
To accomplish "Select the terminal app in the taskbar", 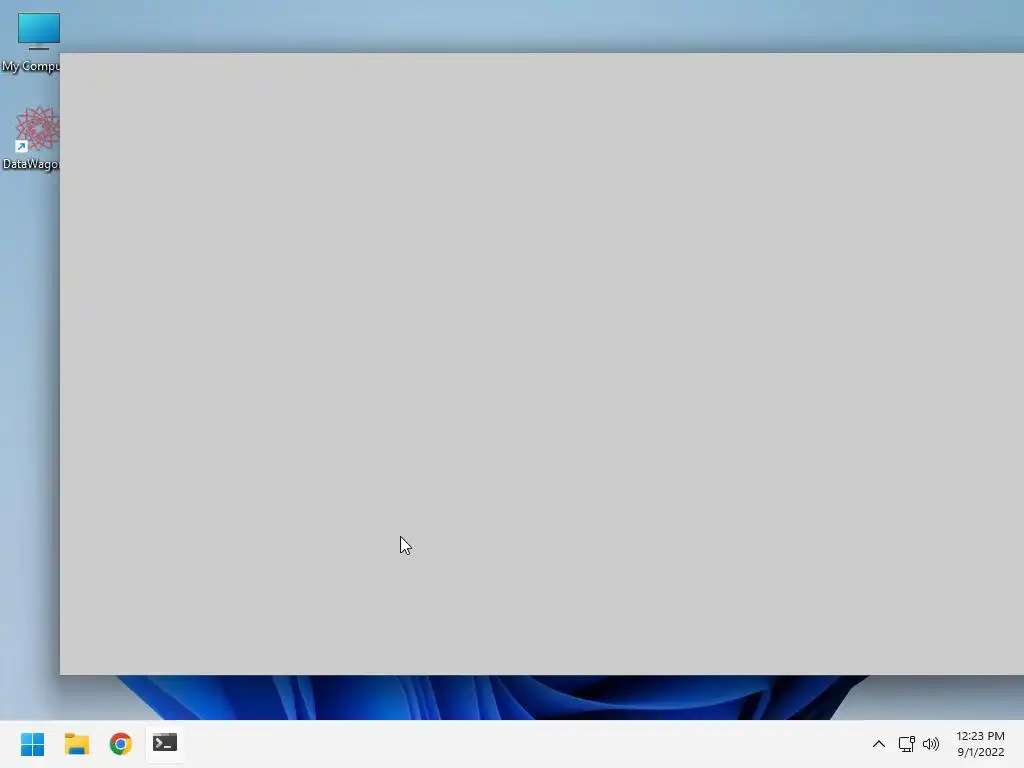I will click(x=165, y=743).
